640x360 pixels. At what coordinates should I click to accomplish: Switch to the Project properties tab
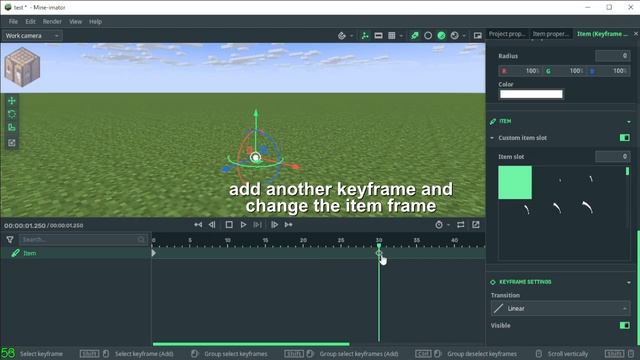[507, 34]
